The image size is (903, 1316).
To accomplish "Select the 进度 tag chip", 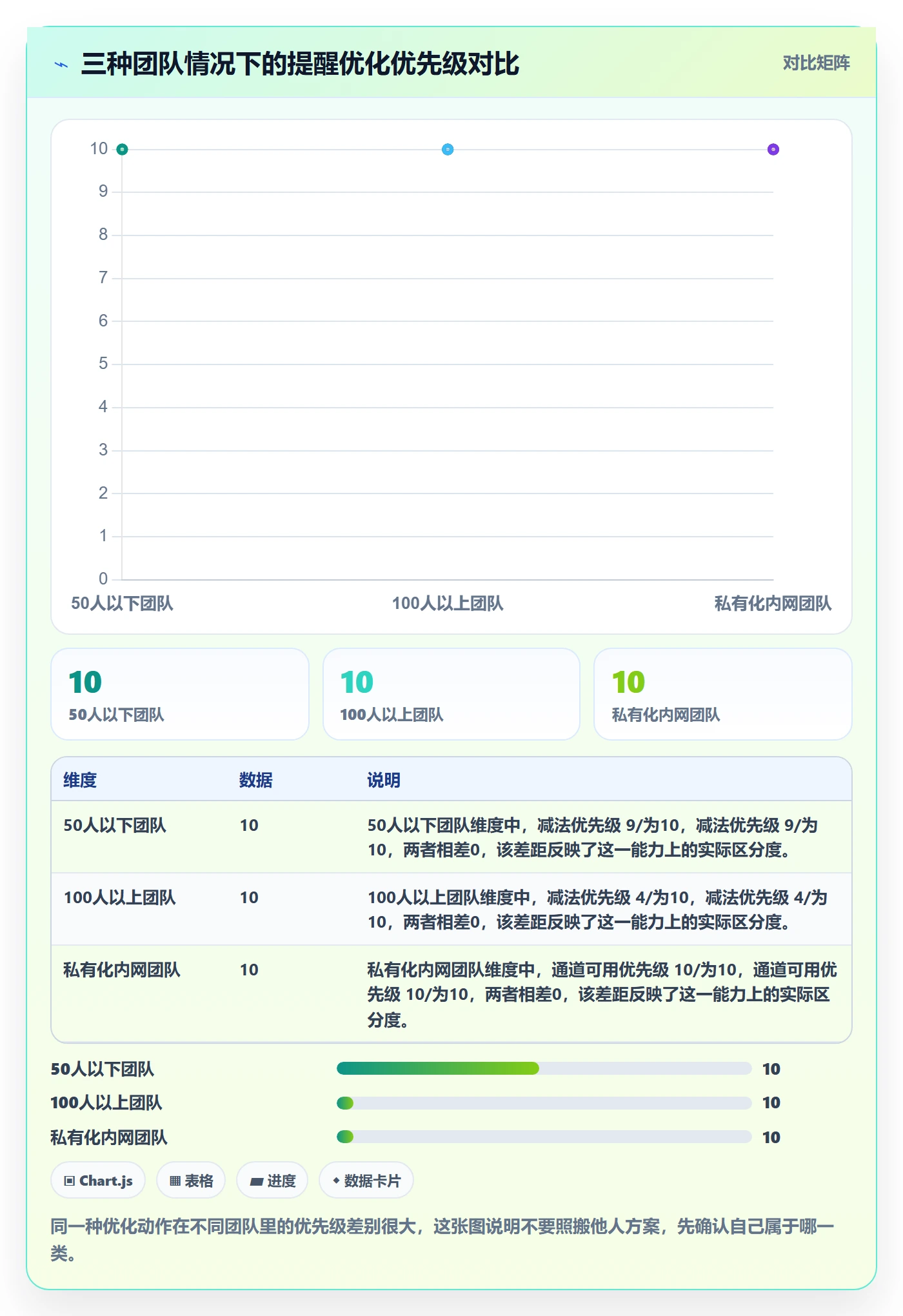I will point(272,1181).
